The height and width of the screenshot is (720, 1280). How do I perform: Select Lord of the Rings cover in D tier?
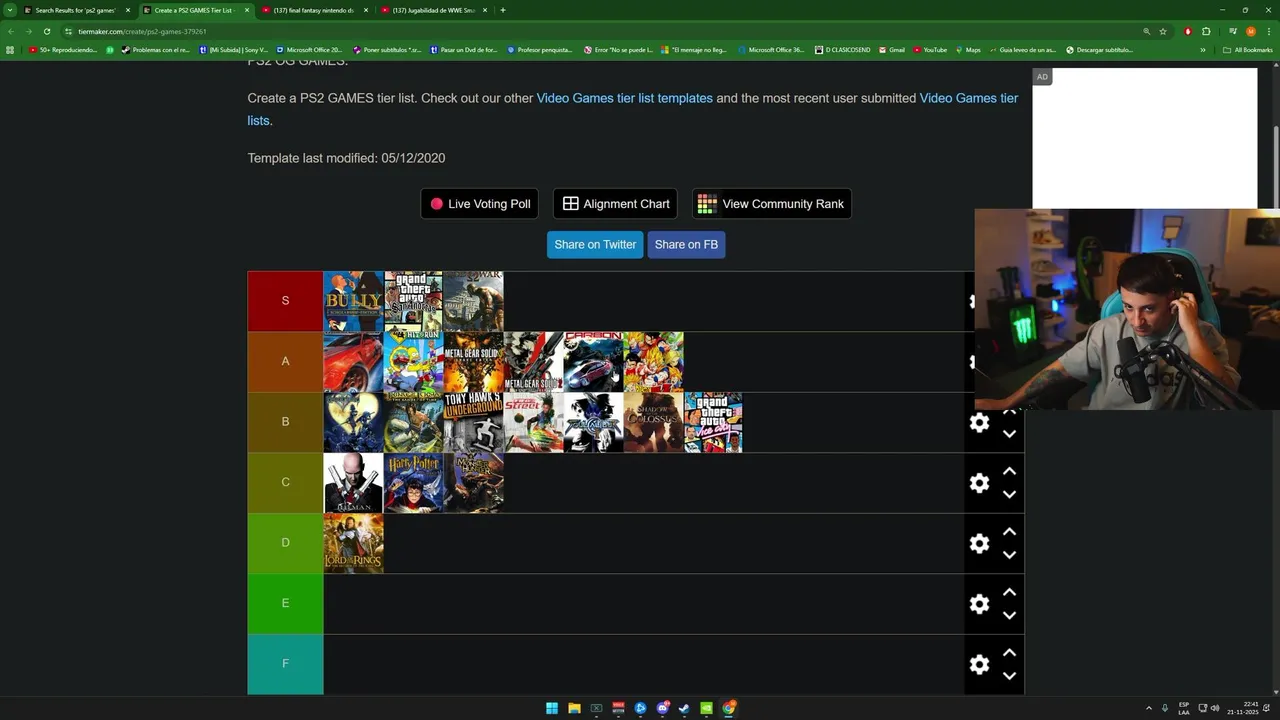click(x=353, y=543)
